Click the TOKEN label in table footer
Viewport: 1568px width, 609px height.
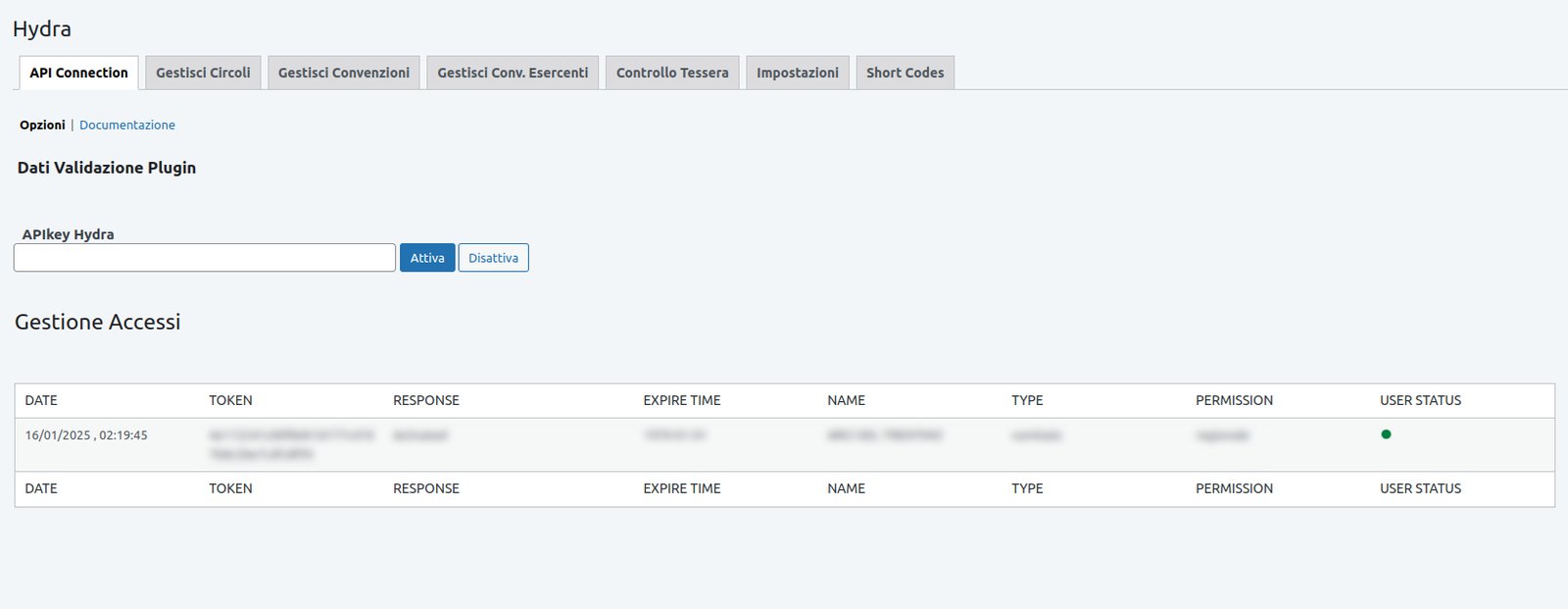click(x=230, y=488)
